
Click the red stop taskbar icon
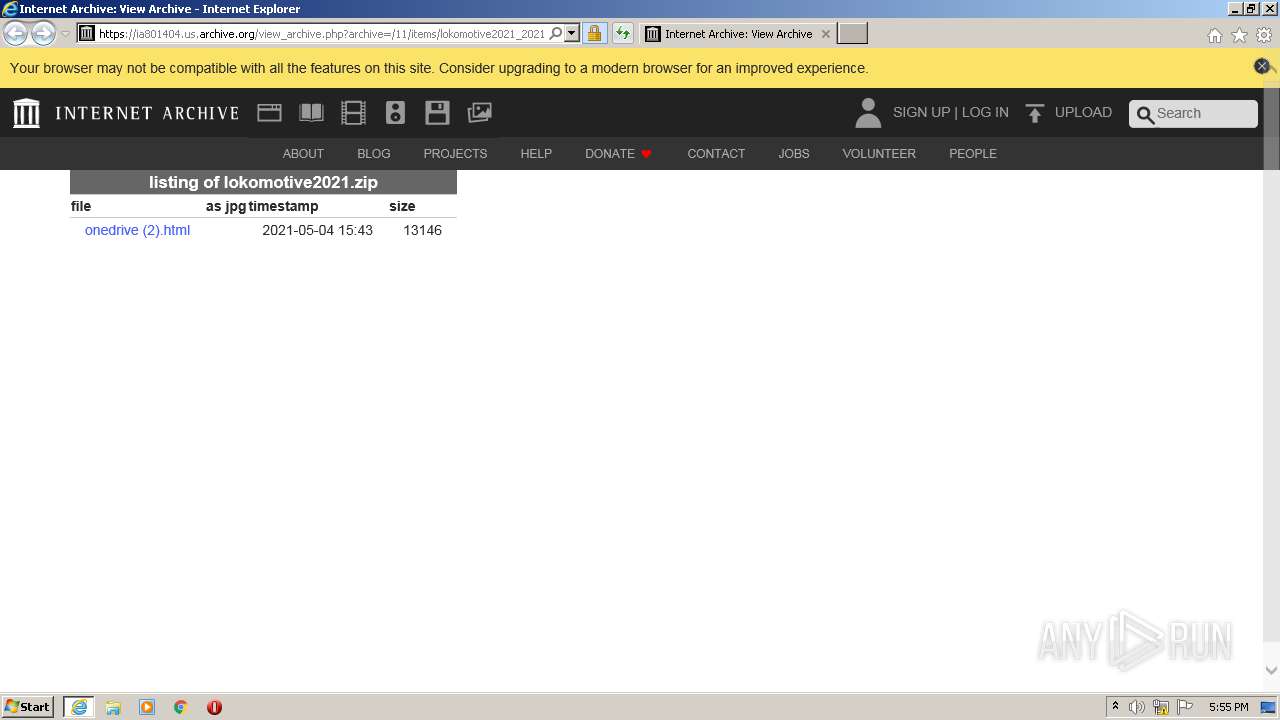[x=214, y=707]
